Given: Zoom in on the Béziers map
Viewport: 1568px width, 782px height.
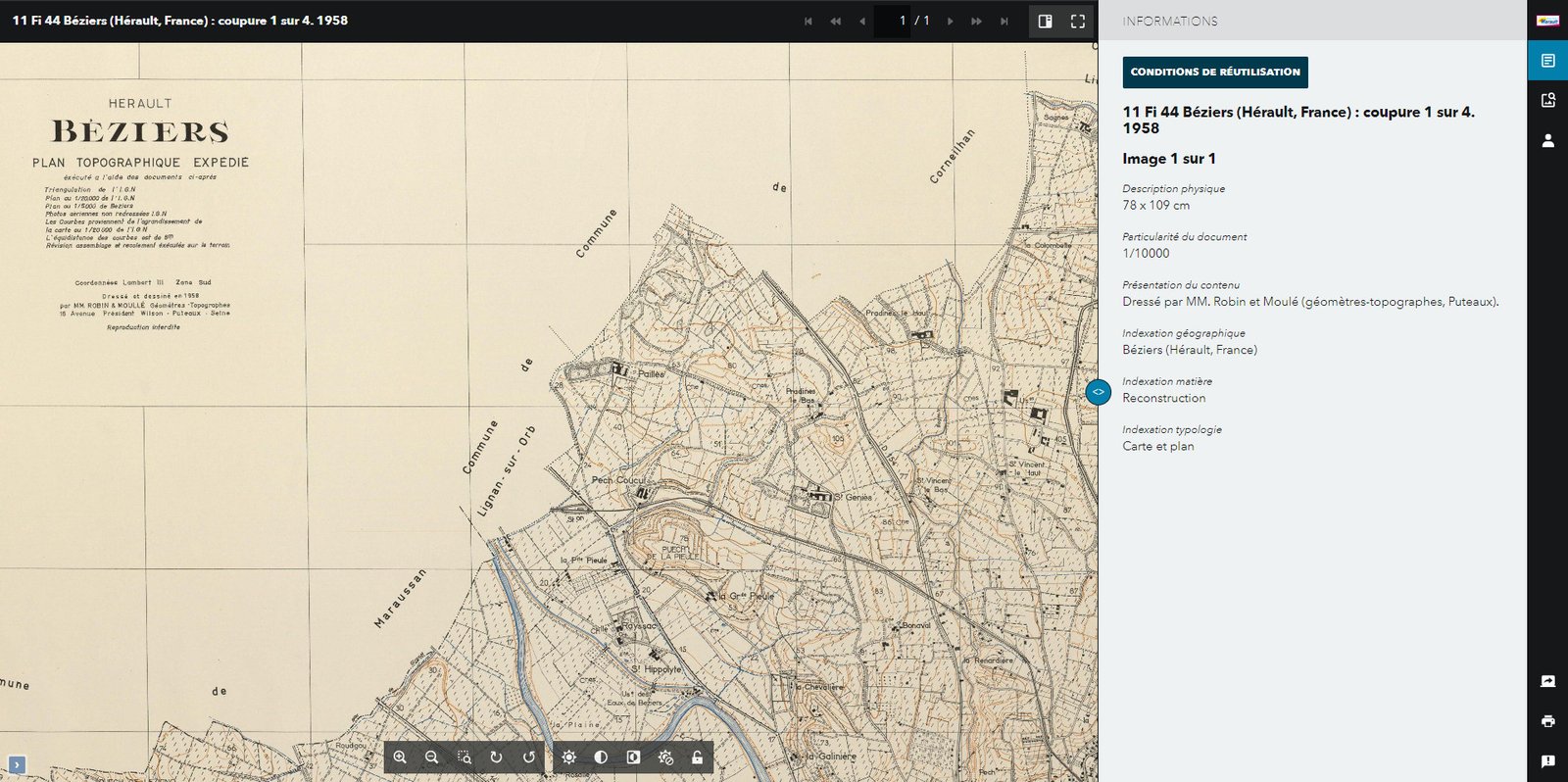Looking at the screenshot, I should pos(400,758).
